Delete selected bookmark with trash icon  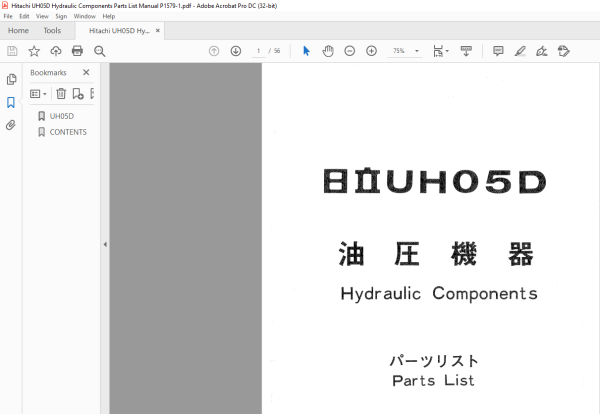[x=61, y=94]
